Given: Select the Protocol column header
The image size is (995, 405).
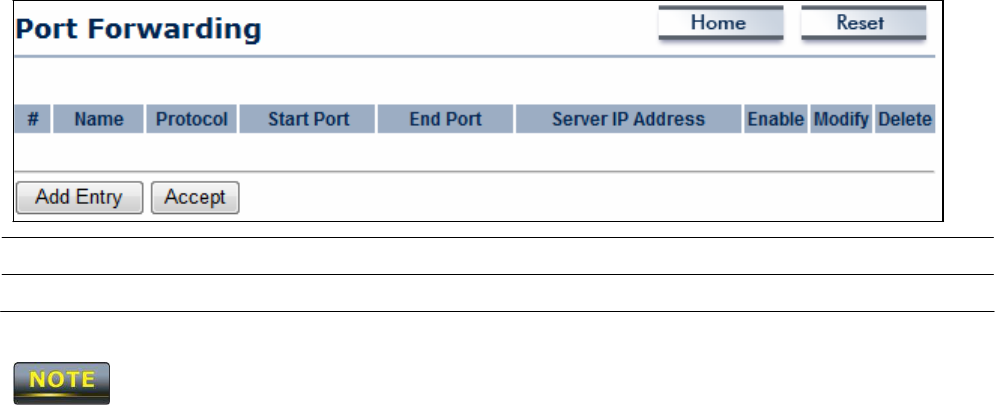Looking at the screenshot, I should pyautogui.click(x=192, y=119).
